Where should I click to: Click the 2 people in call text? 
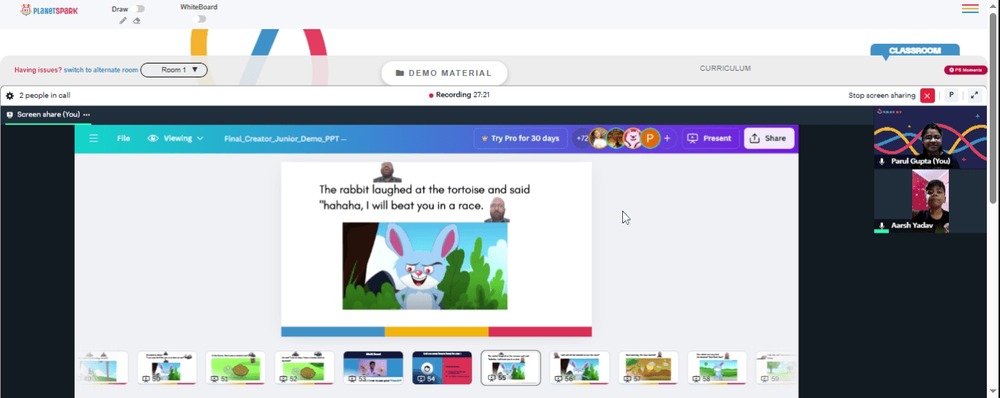(x=45, y=96)
